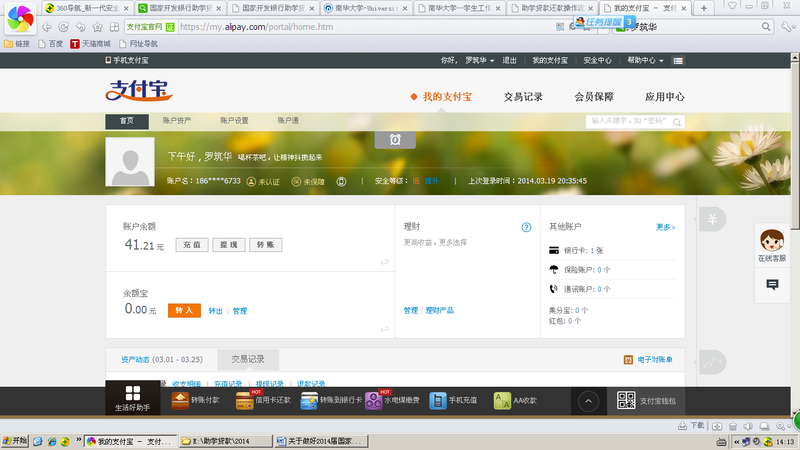Click the search magnifier in Alipay keyword box
800x450 pixels.
677,122
